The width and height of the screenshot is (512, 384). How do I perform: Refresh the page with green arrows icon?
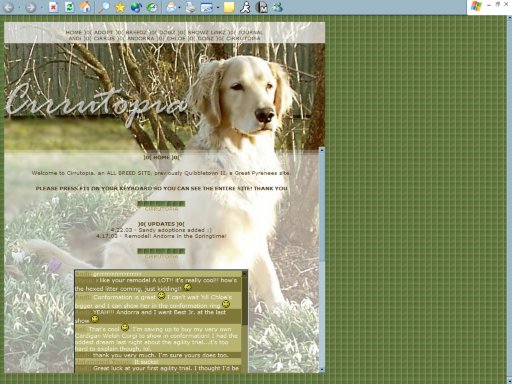point(69,7)
